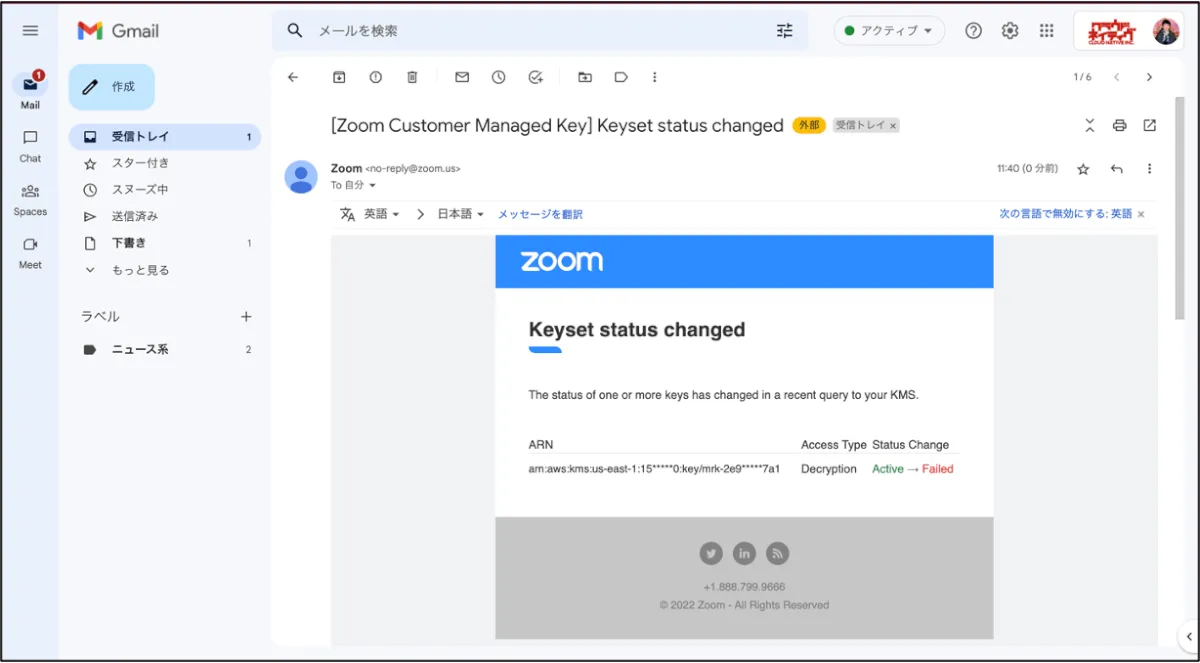The height and width of the screenshot is (663, 1200).
Task: Delete this email with trash icon
Action: (412, 77)
